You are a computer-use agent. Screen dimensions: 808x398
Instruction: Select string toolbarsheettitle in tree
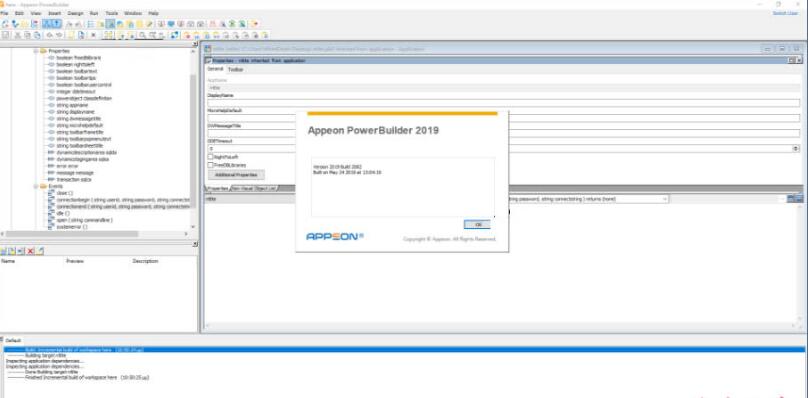coord(80,145)
